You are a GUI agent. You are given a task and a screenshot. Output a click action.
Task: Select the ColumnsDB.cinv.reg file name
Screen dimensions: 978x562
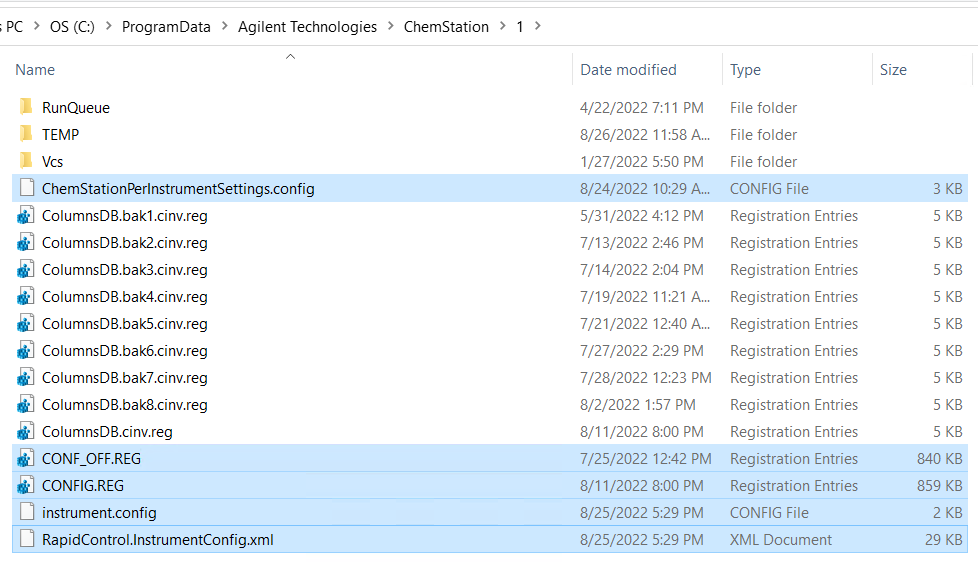tap(107, 432)
